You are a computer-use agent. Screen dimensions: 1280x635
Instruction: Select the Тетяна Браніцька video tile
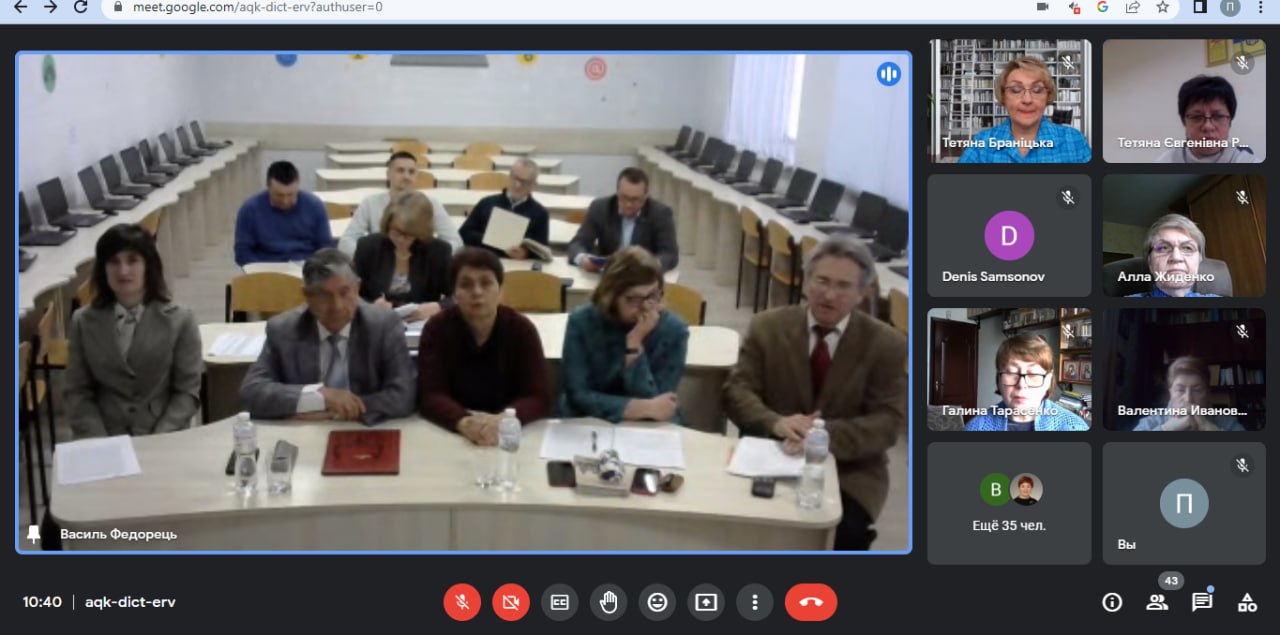tap(1009, 101)
